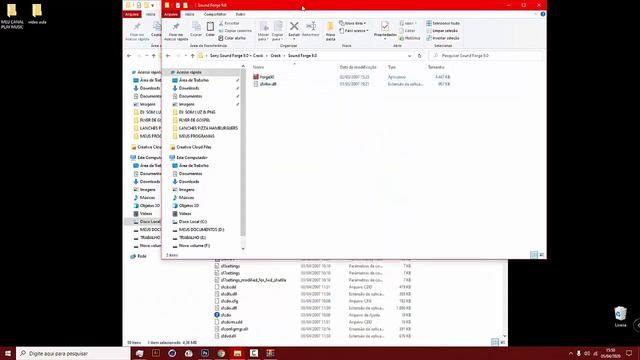Open the Windows Start menu
Image resolution: width=640 pixels, height=360 pixels.
pyautogui.click(x=7, y=353)
